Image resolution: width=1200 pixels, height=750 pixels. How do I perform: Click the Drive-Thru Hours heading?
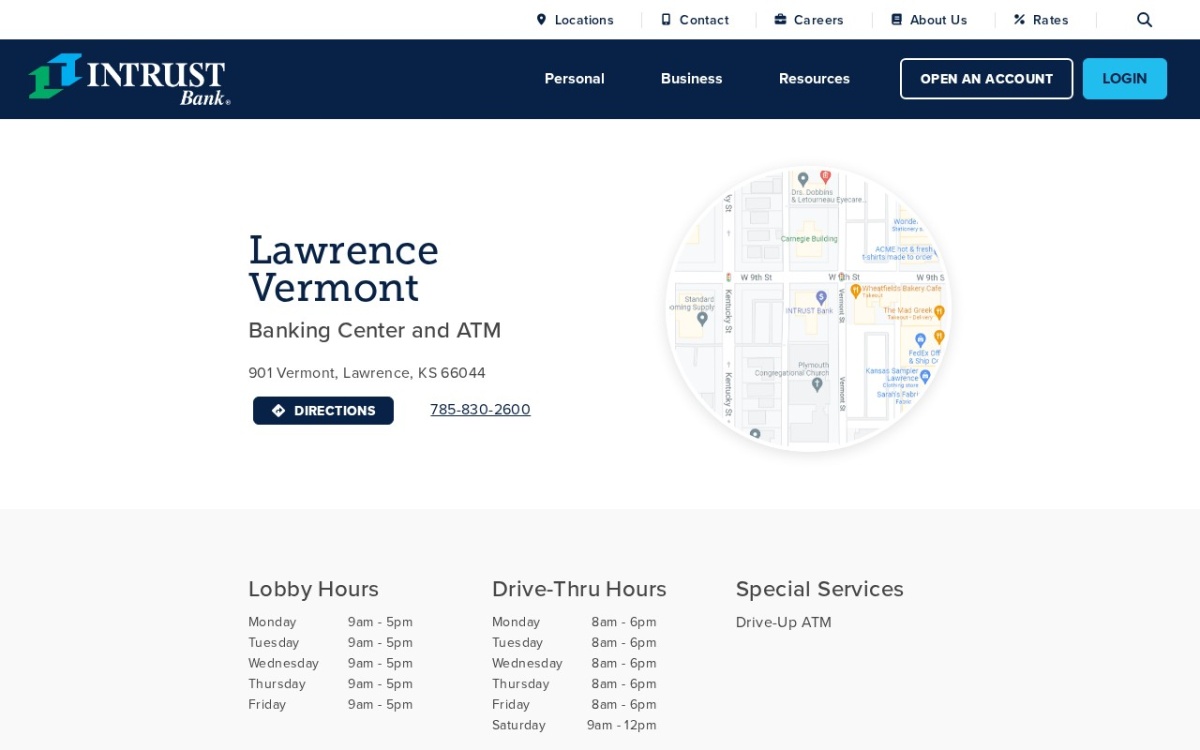coord(579,589)
